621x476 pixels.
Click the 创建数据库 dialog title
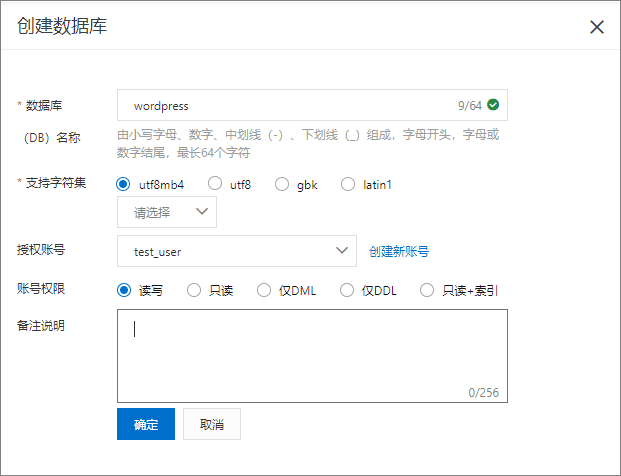pyautogui.click(x=62, y=26)
